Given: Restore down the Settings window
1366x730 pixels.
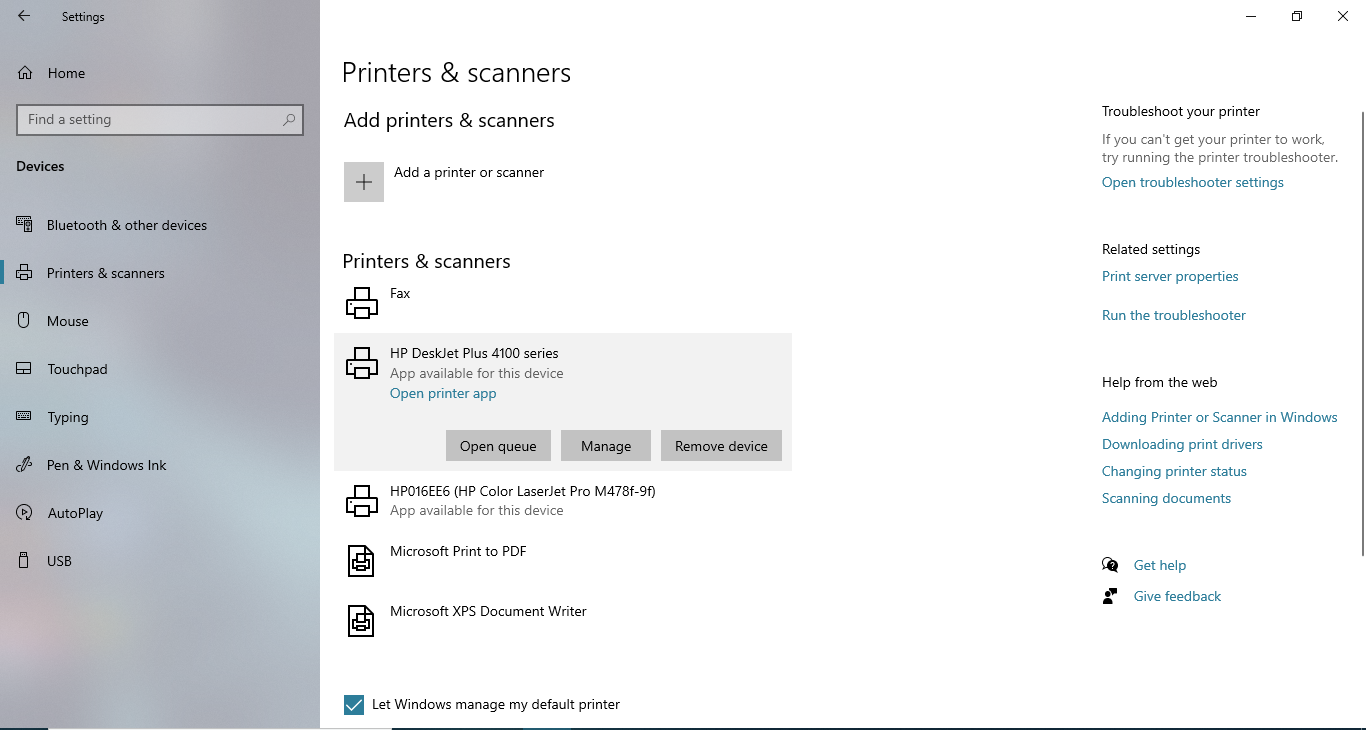Looking at the screenshot, I should [x=1297, y=16].
